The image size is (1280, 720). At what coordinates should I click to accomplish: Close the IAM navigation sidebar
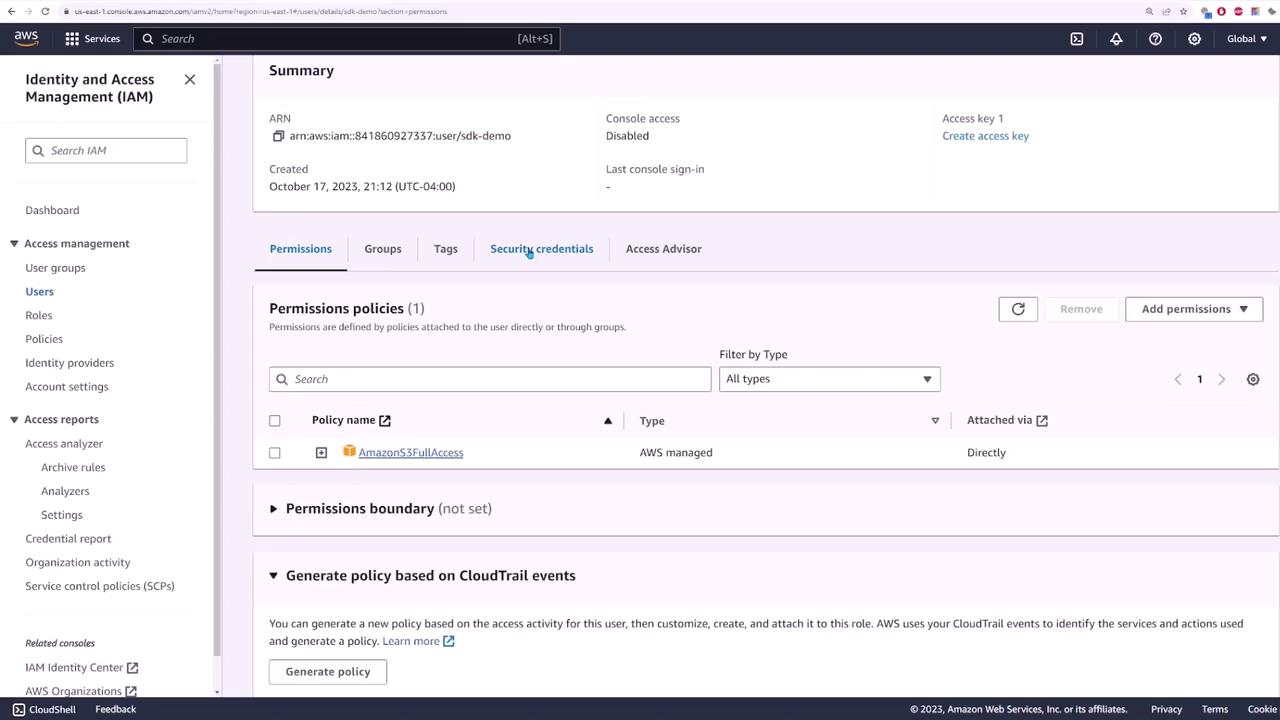190,79
